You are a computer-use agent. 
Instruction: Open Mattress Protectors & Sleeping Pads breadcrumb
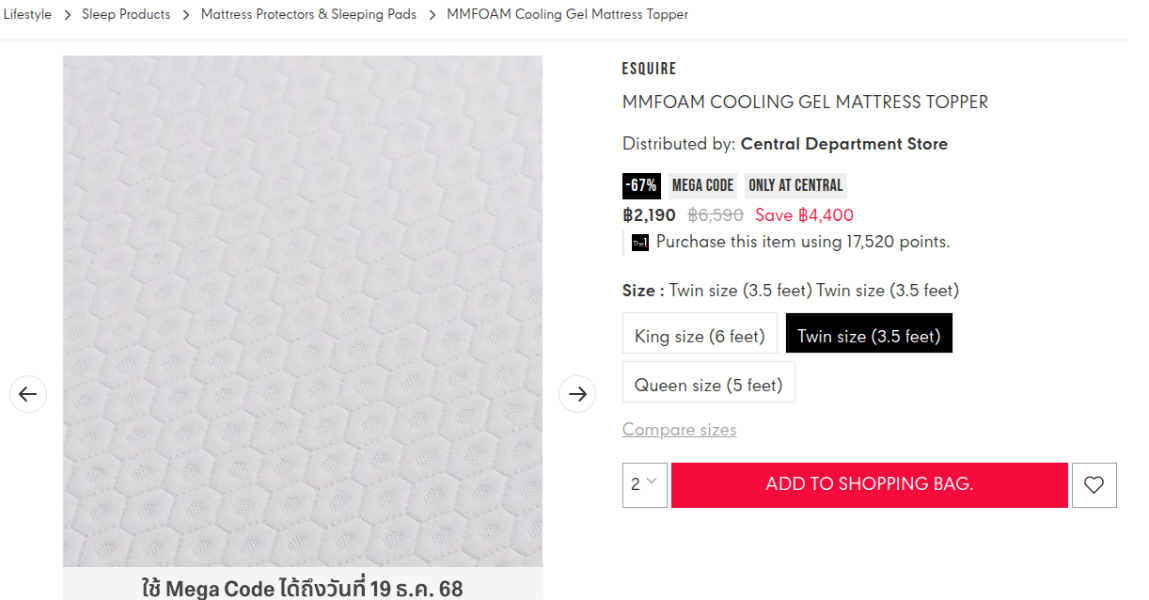point(308,15)
